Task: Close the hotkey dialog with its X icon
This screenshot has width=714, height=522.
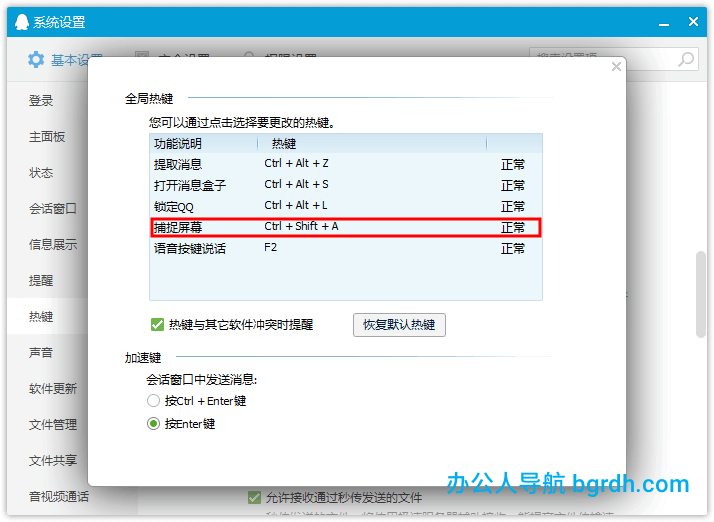Action: click(x=616, y=67)
